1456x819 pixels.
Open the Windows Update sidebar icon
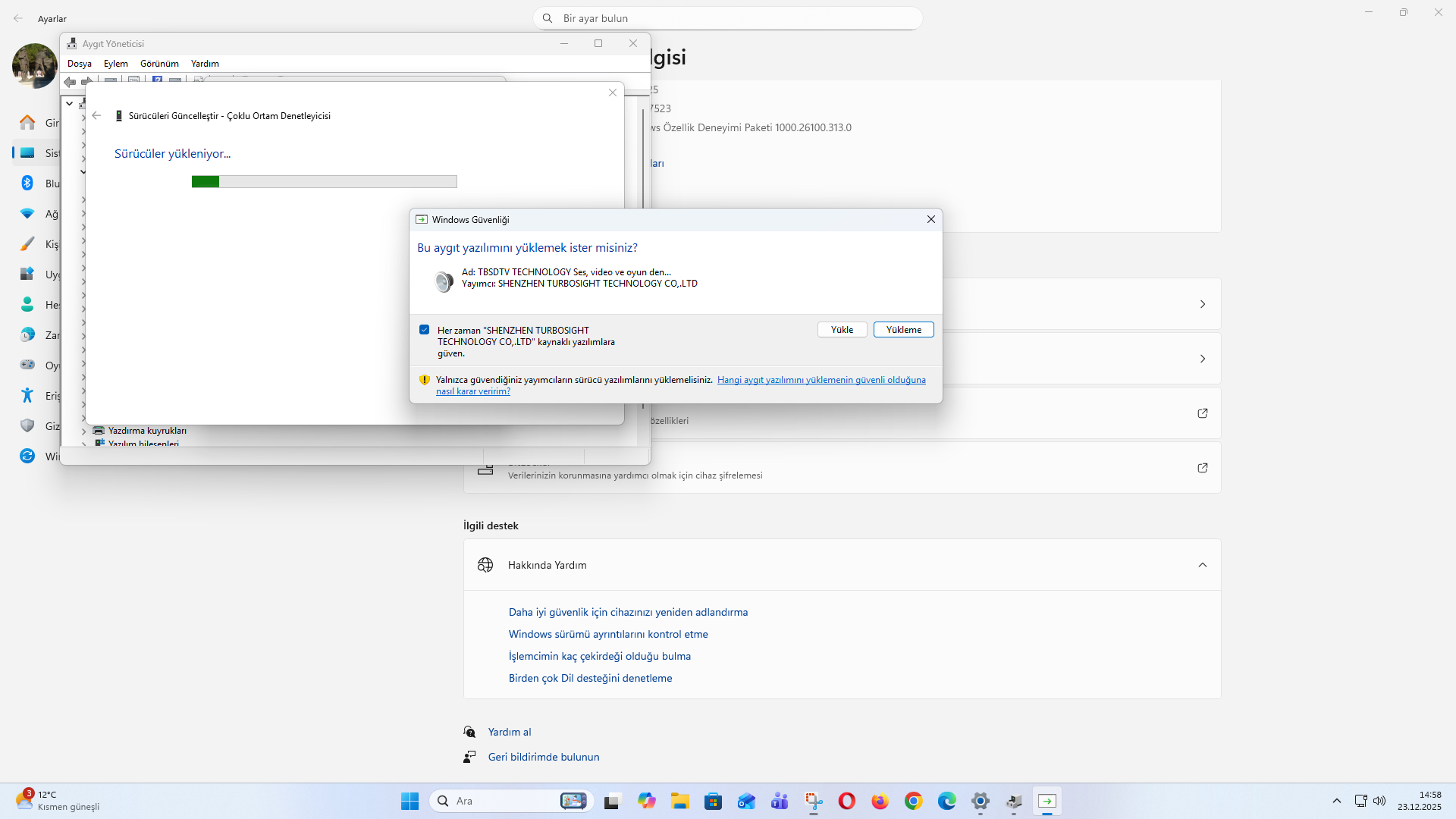[x=27, y=456]
